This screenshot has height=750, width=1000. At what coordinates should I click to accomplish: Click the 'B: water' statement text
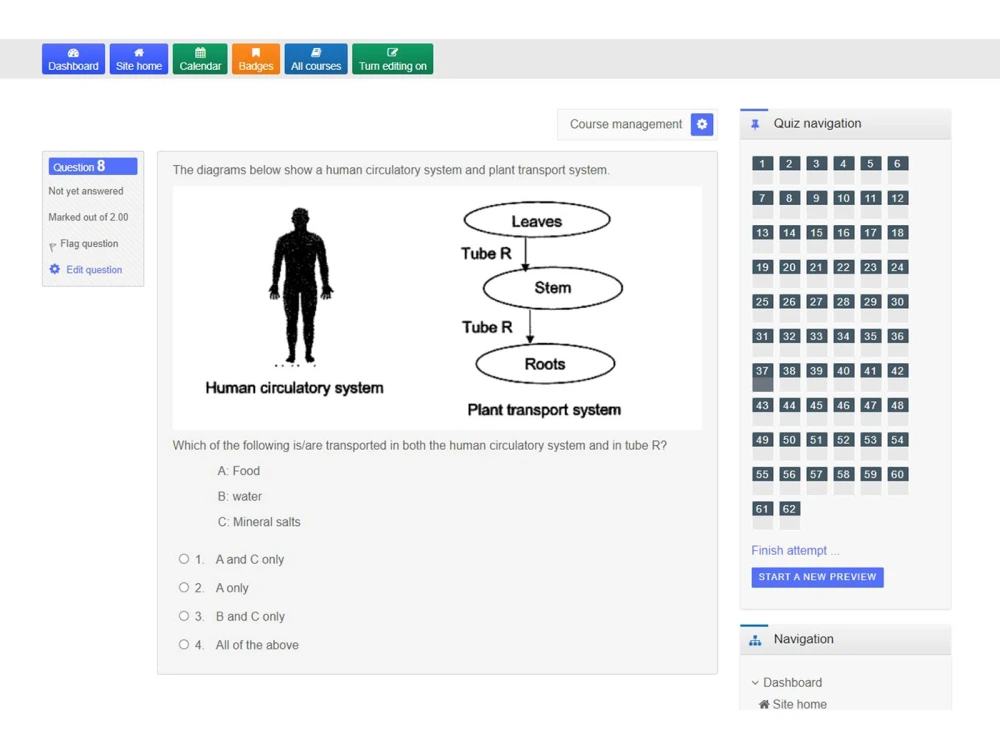(x=239, y=496)
